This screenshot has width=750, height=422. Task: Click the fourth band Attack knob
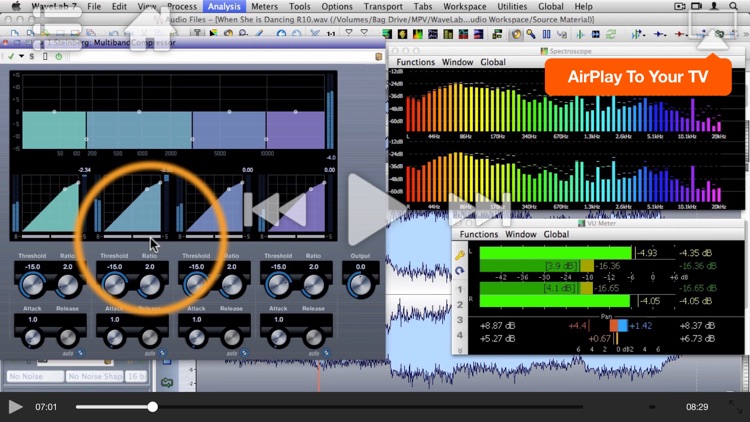click(278, 338)
